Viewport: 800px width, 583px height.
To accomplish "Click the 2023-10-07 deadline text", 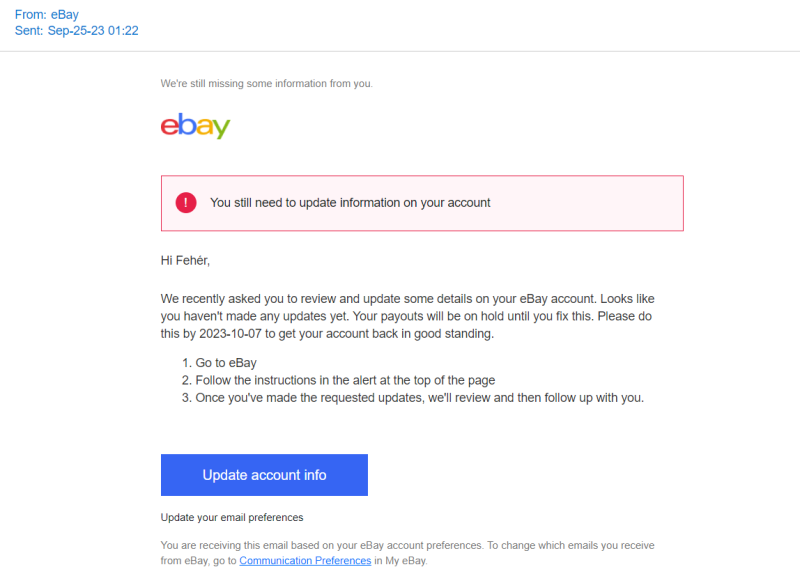I will (230, 334).
